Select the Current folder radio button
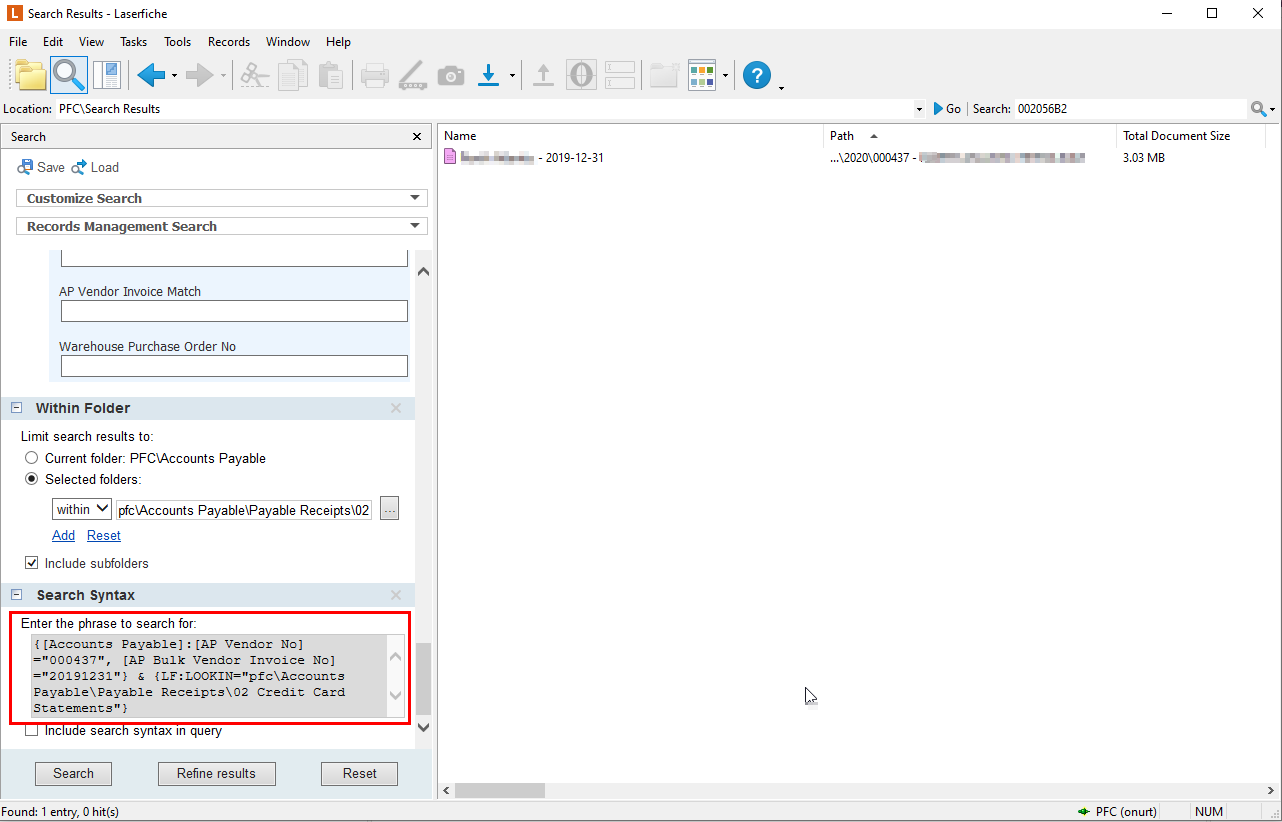Screen dimensions: 1282x822 click(x=32, y=458)
